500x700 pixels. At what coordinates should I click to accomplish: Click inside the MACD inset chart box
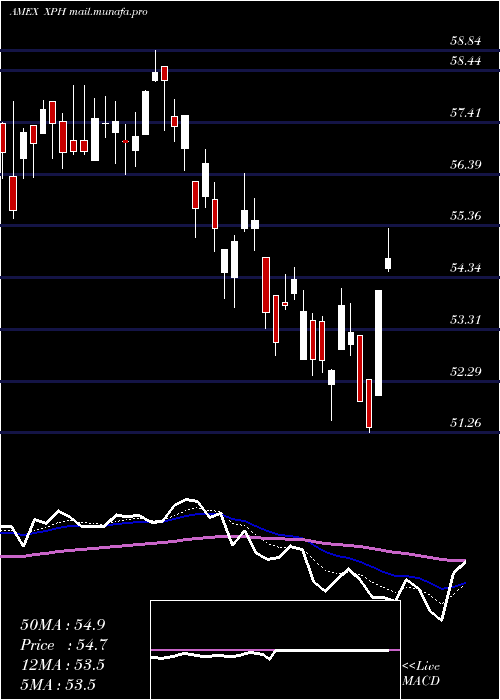tap(275, 650)
